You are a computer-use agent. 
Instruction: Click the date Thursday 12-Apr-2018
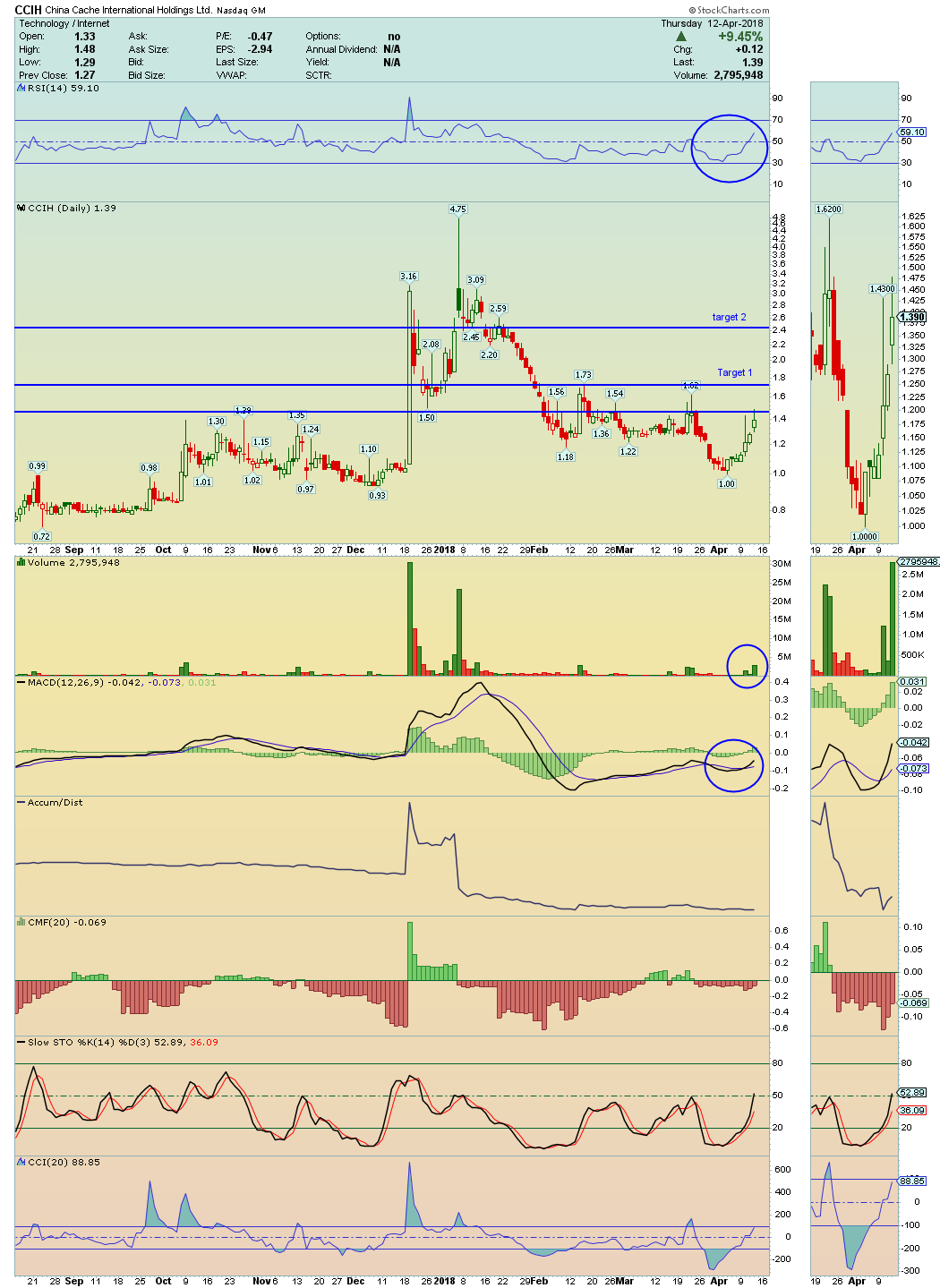(x=712, y=23)
